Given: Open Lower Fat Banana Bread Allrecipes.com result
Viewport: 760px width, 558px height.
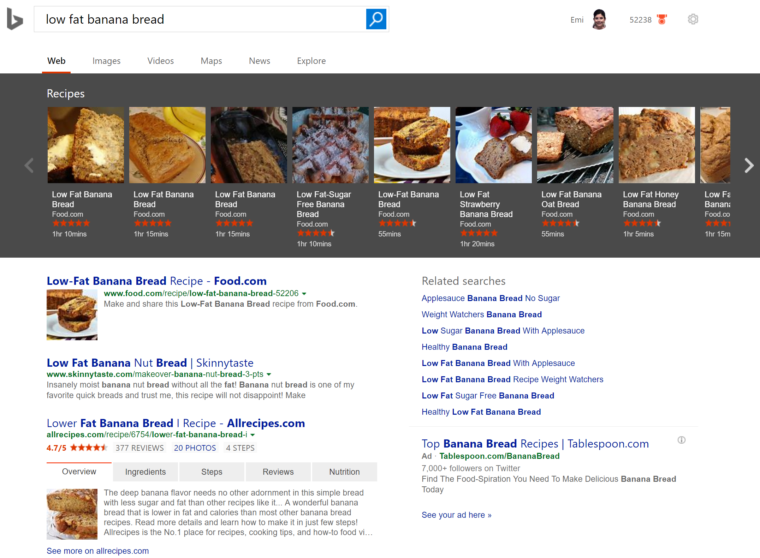Looking at the screenshot, I should tap(175, 423).
